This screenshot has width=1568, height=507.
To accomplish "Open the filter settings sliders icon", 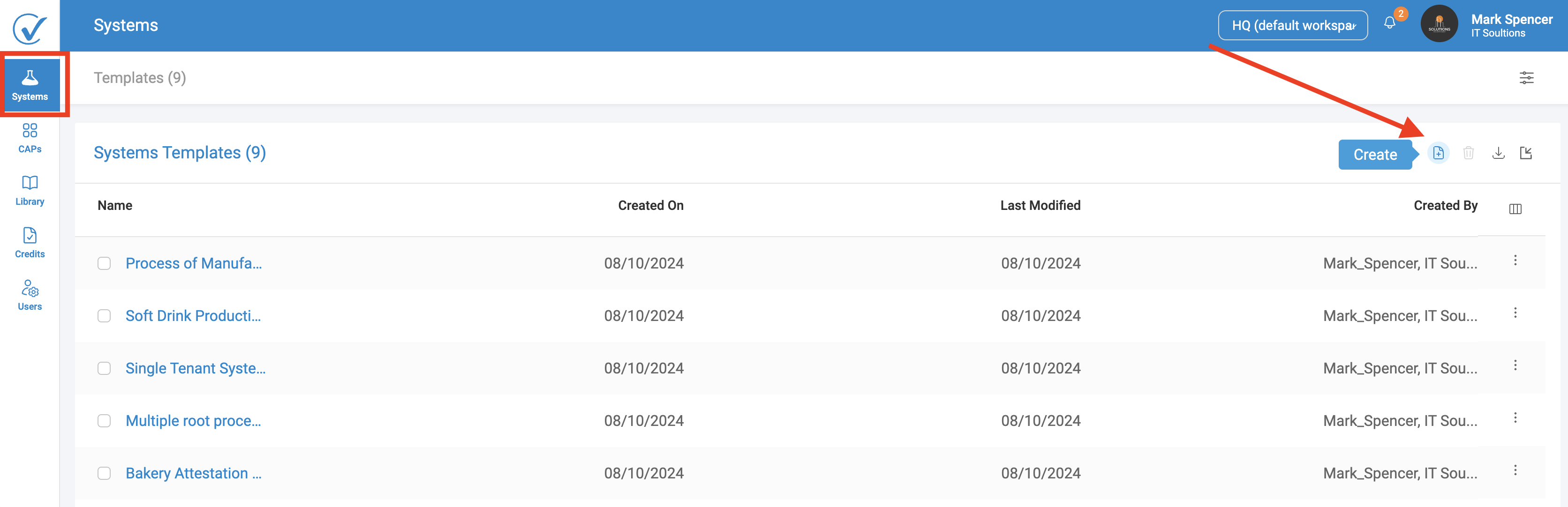I will (x=1527, y=78).
